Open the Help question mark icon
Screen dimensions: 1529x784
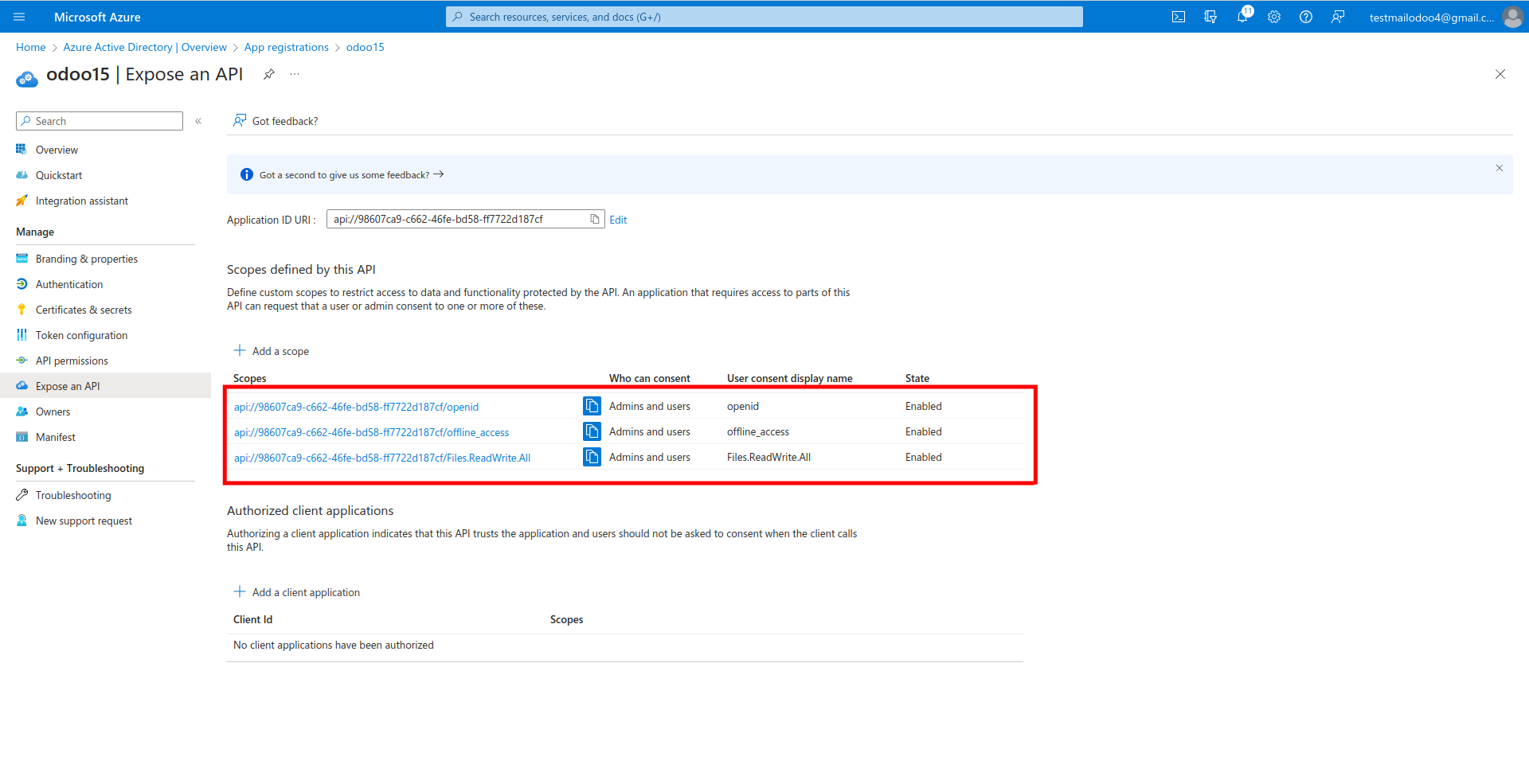click(x=1306, y=17)
